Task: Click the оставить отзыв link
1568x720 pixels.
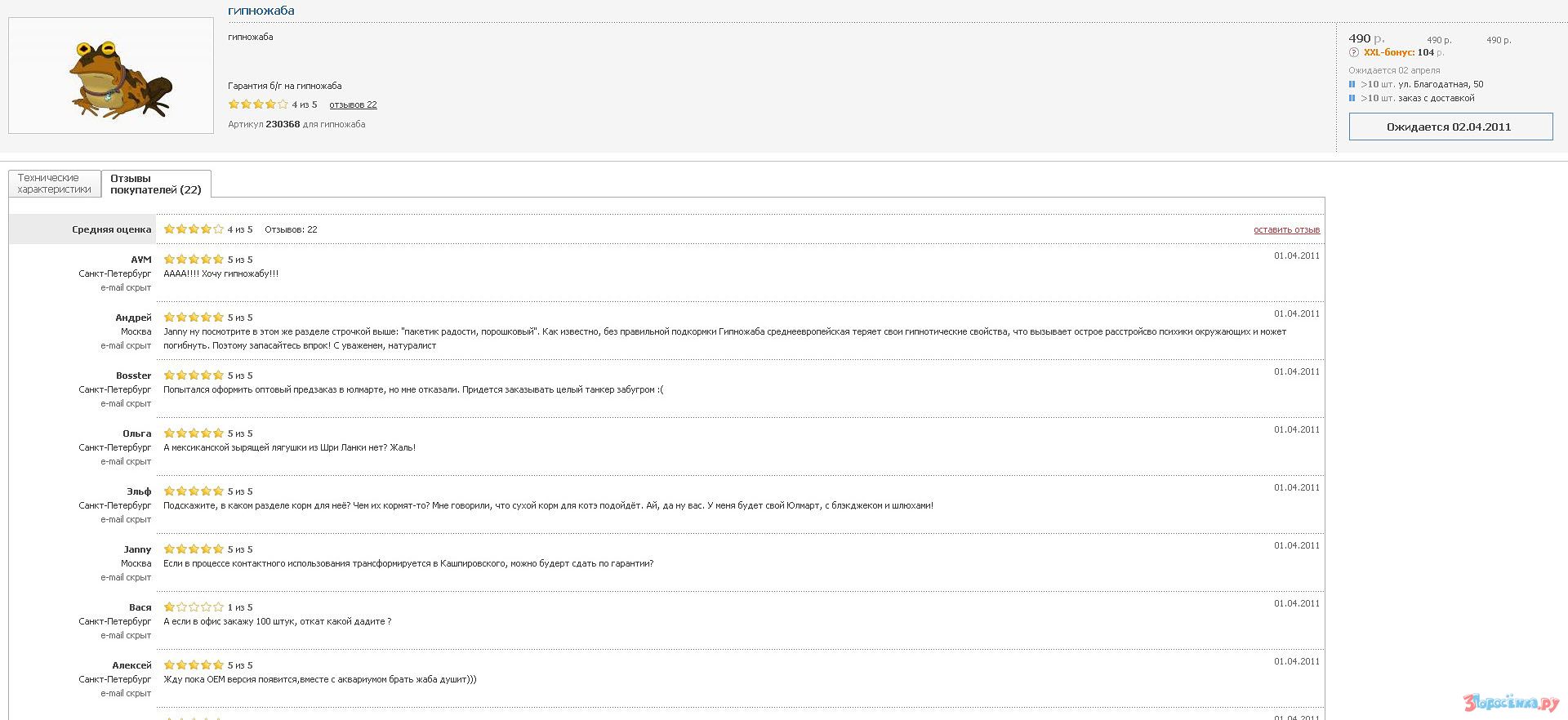Action: coord(1286,230)
